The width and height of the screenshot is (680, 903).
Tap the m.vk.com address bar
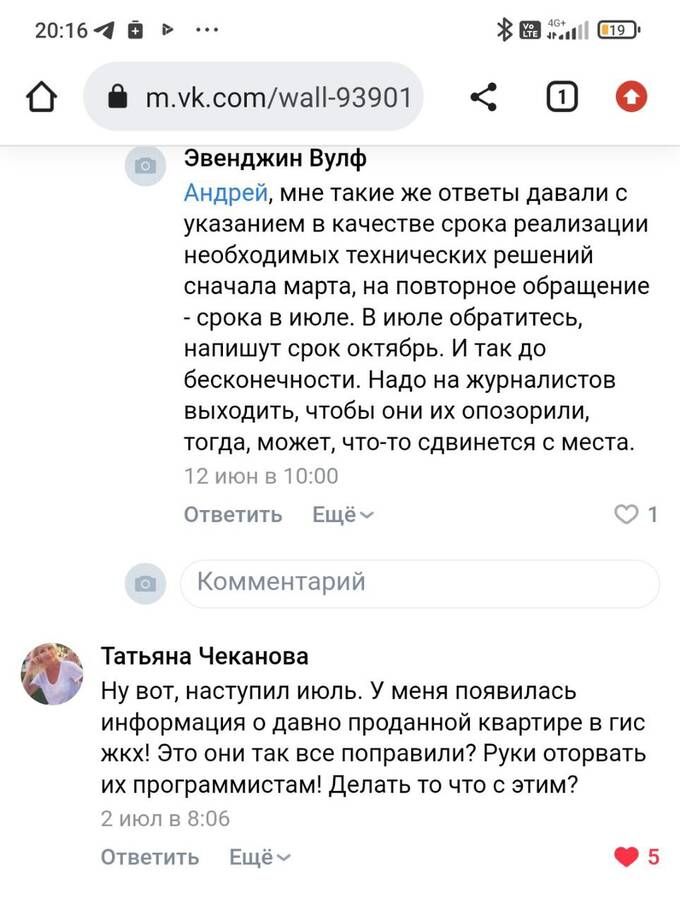pyautogui.click(x=253, y=97)
